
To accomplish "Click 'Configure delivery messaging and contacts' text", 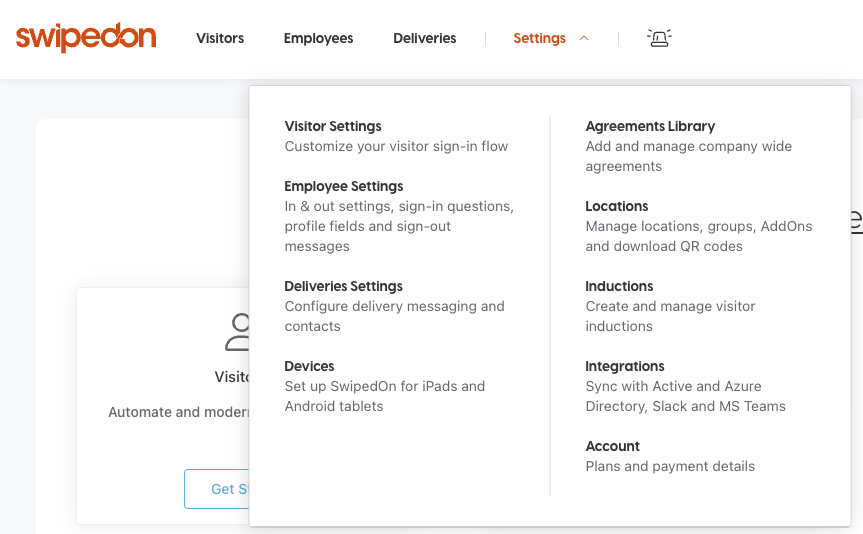I will 395,316.
